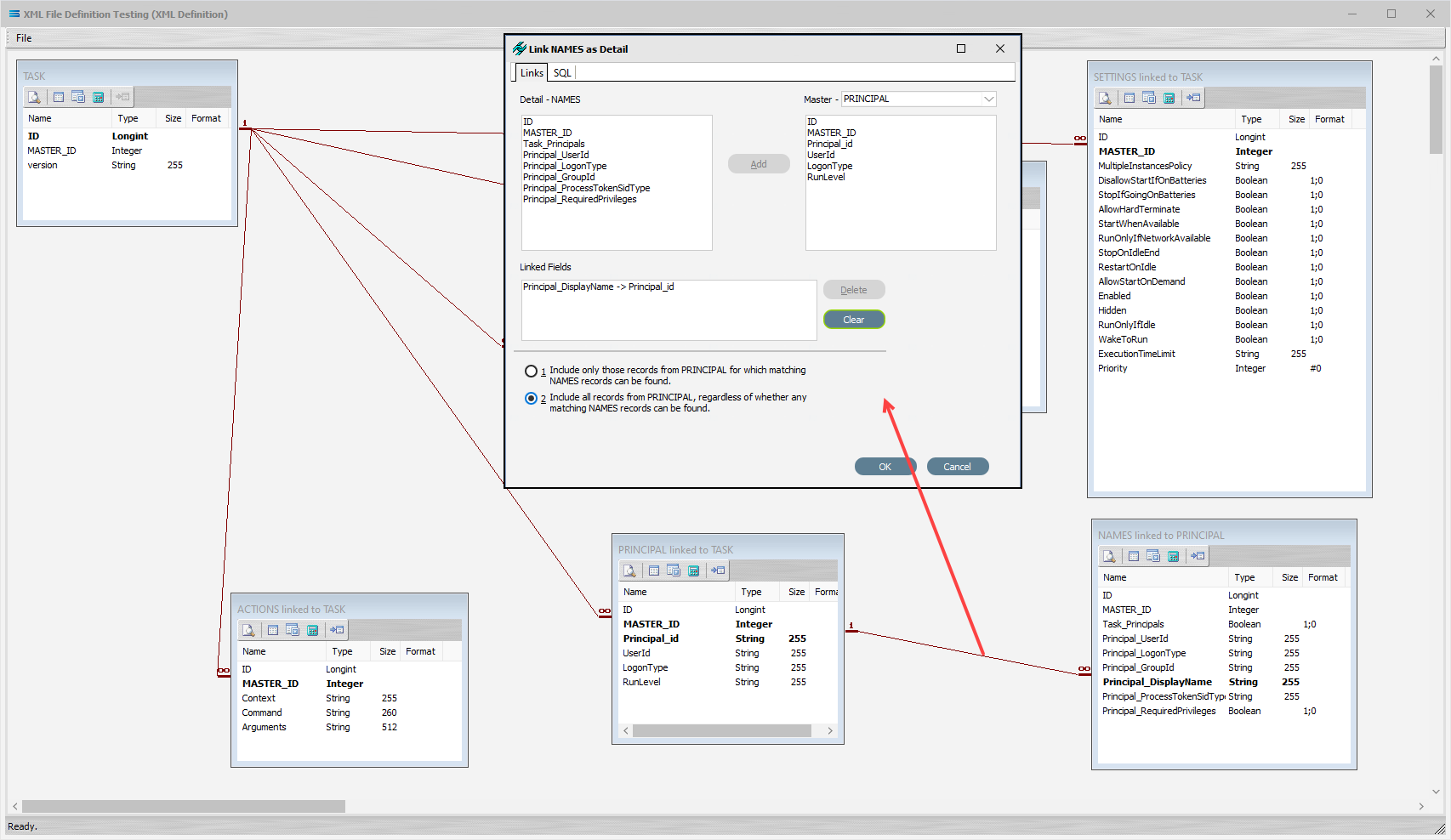Cancel the Link NAMES dialog
Screen dimensions: 1451x840
pos(958,467)
